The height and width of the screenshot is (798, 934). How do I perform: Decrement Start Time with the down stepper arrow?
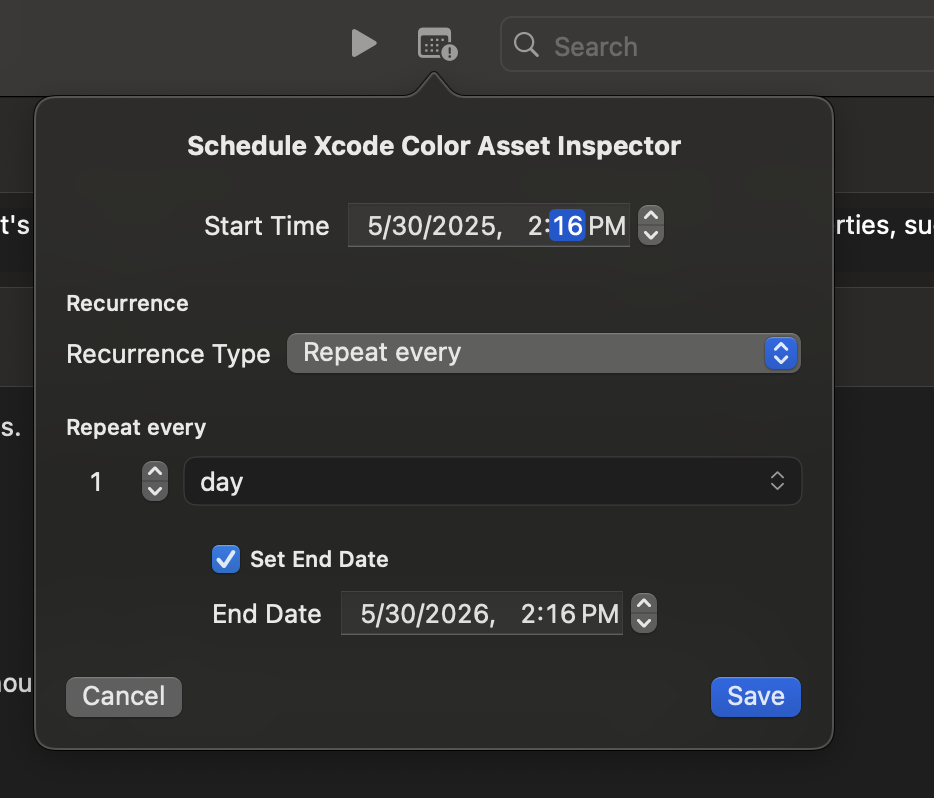(651, 235)
